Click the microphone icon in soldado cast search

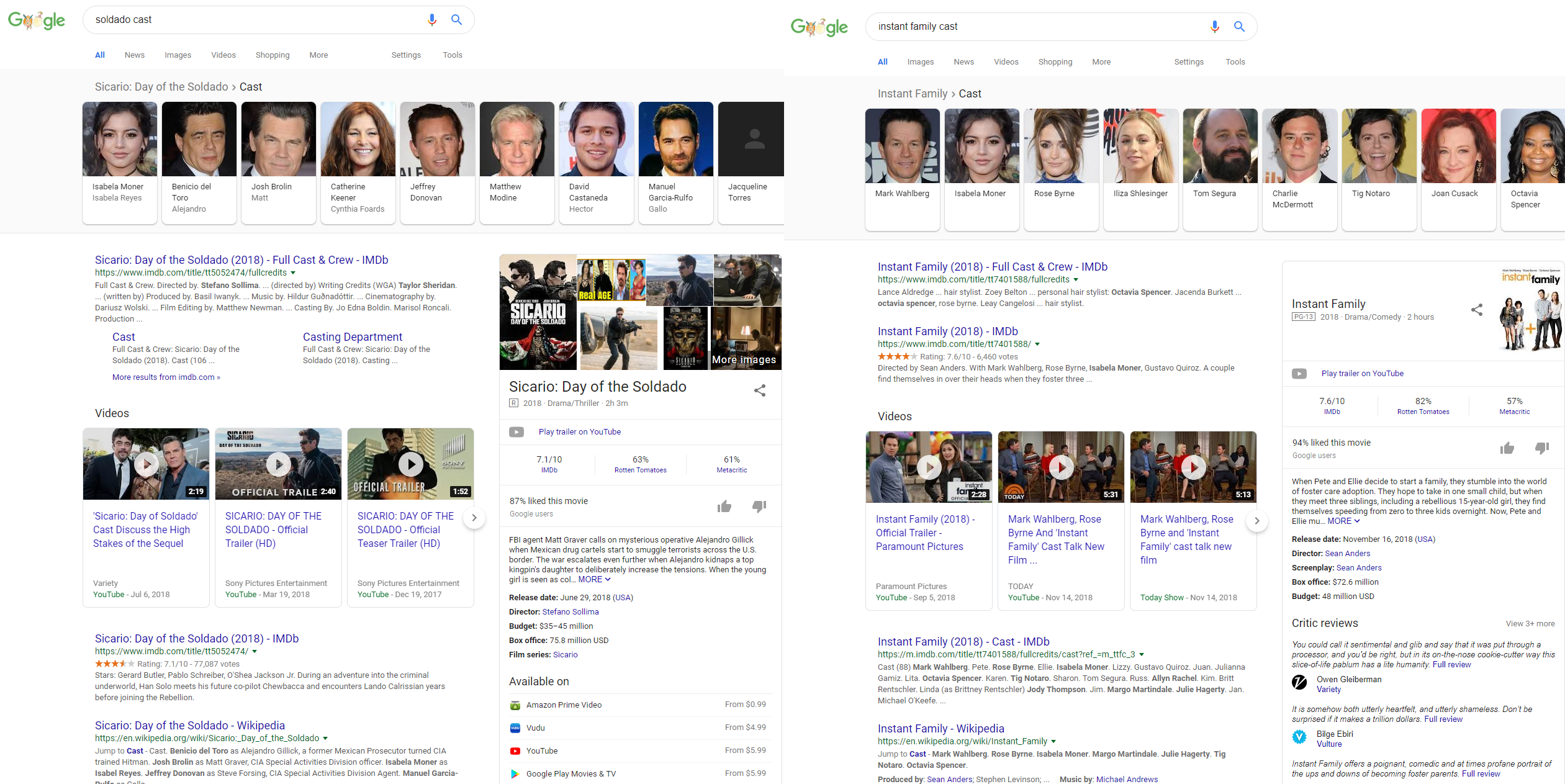tap(431, 20)
